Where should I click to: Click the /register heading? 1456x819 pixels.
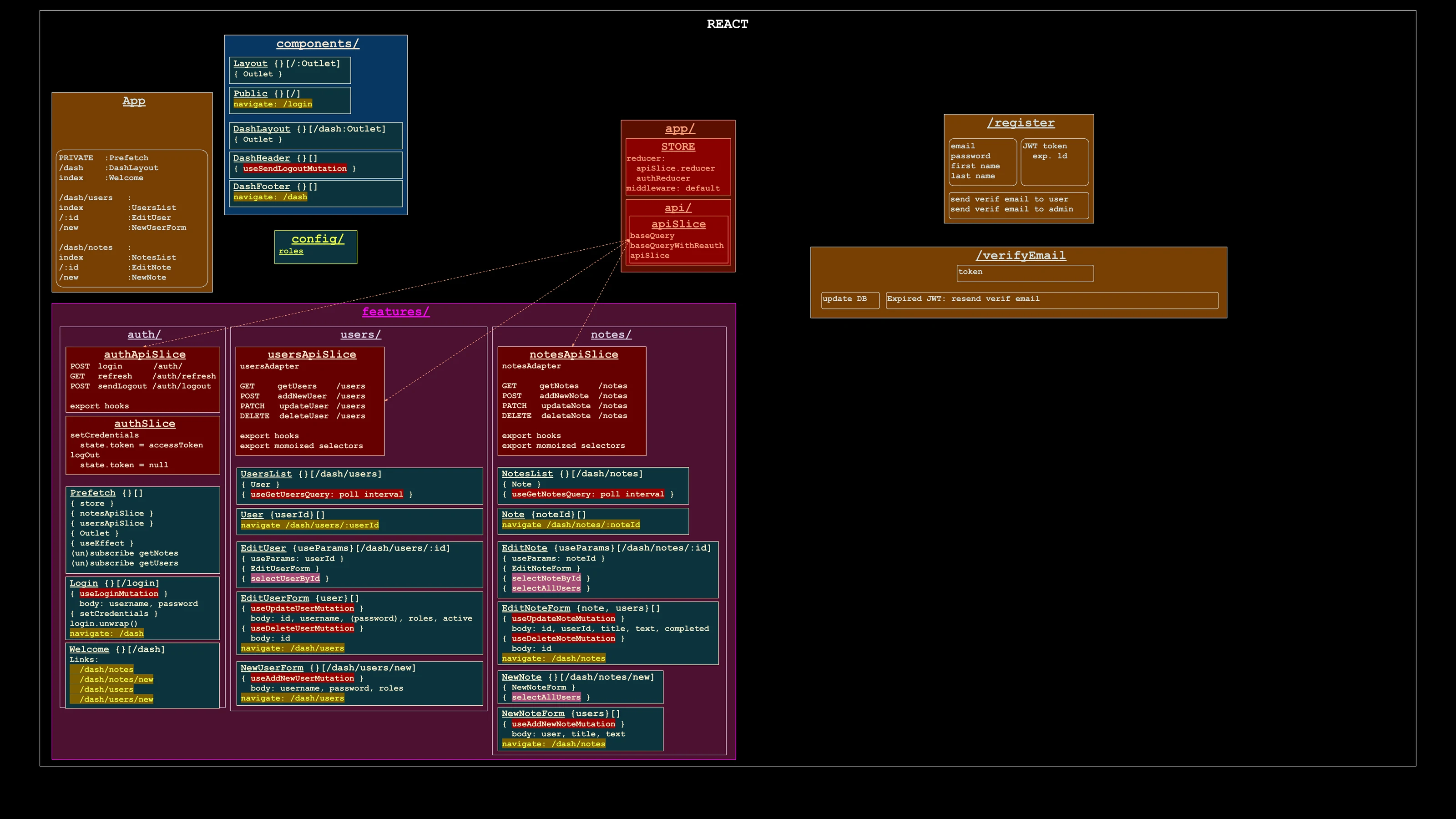click(x=1020, y=123)
